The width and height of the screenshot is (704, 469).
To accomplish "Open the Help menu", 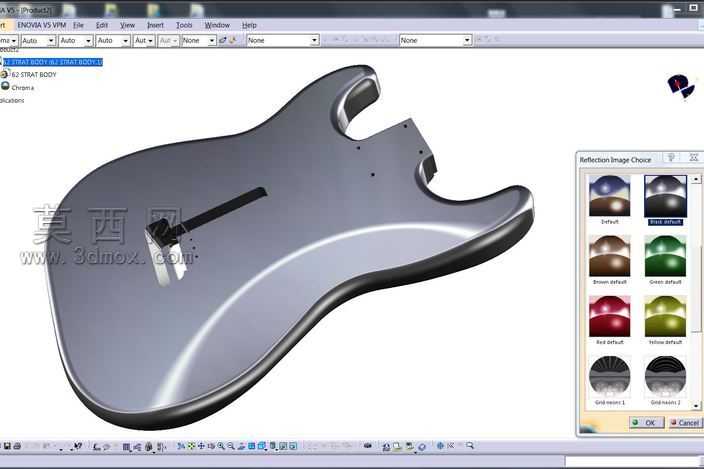I will [249, 25].
